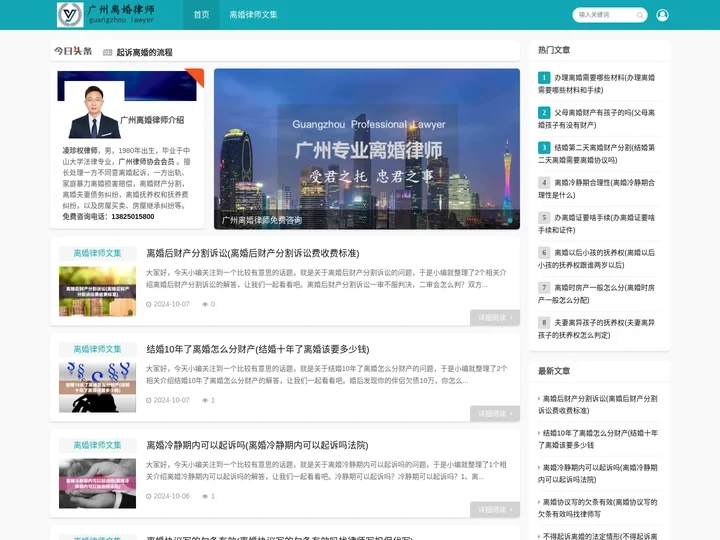Open thumbnail of 离婚冷静期 article

tap(97, 483)
